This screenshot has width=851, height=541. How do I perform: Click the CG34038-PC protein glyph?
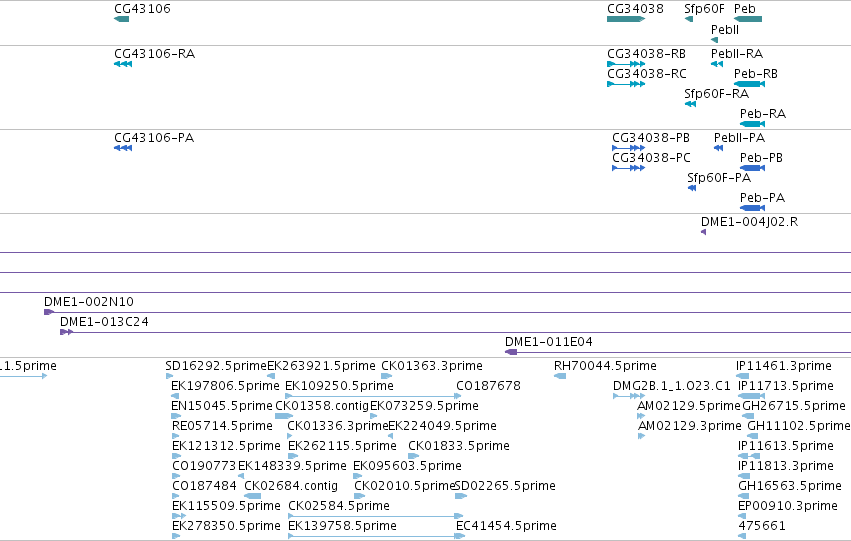coord(628,168)
